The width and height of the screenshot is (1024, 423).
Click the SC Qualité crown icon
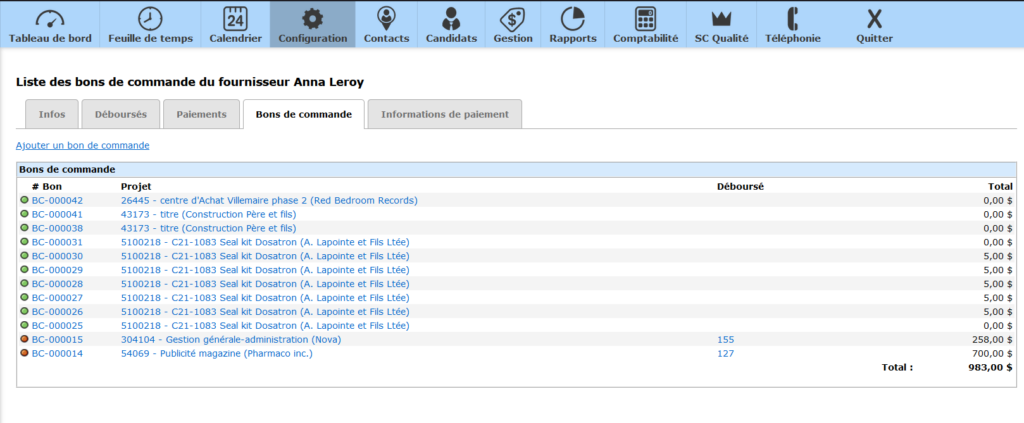pyautogui.click(x=720, y=19)
